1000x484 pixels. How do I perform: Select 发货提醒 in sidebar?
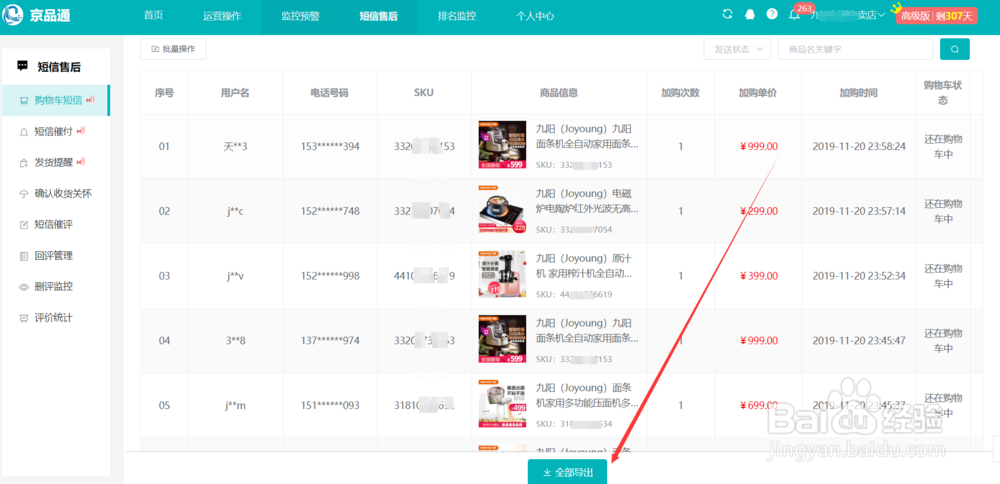(x=55, y=163)
